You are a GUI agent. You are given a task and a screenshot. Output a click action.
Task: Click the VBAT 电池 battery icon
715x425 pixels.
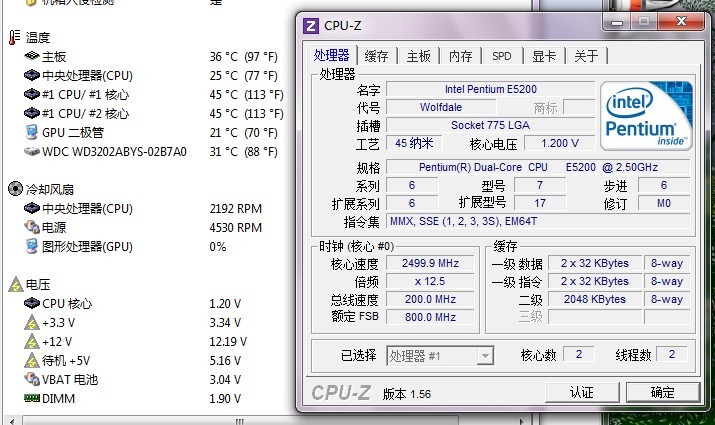(31, 379)
